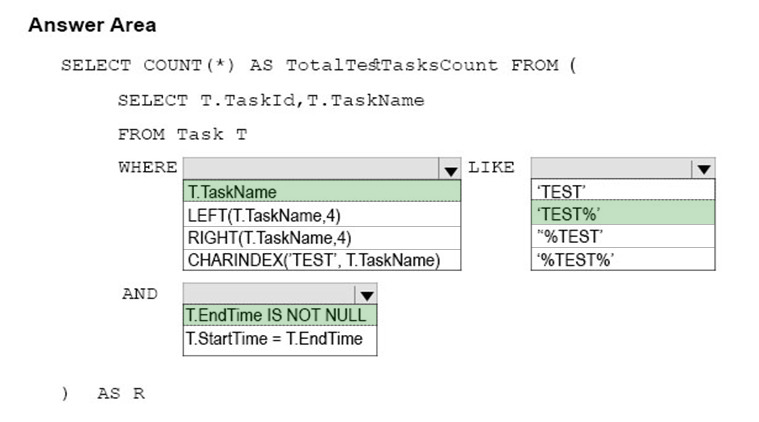Click the empty WHERE combo box field
759x422 pixels.
coord(311,169)
